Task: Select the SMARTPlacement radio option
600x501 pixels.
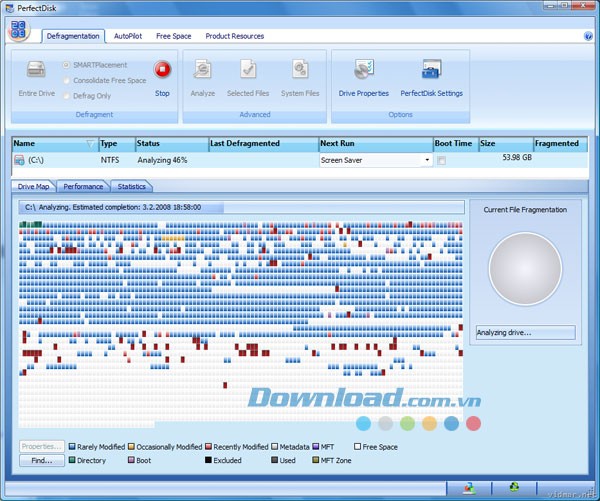Action: [67, 65]
